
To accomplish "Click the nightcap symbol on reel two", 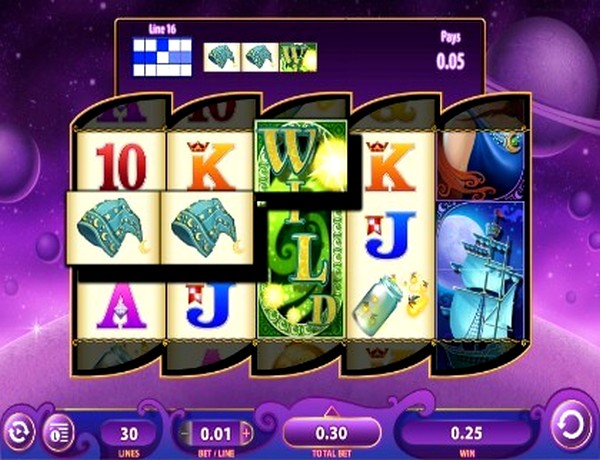I will click(x=207, y=228).
